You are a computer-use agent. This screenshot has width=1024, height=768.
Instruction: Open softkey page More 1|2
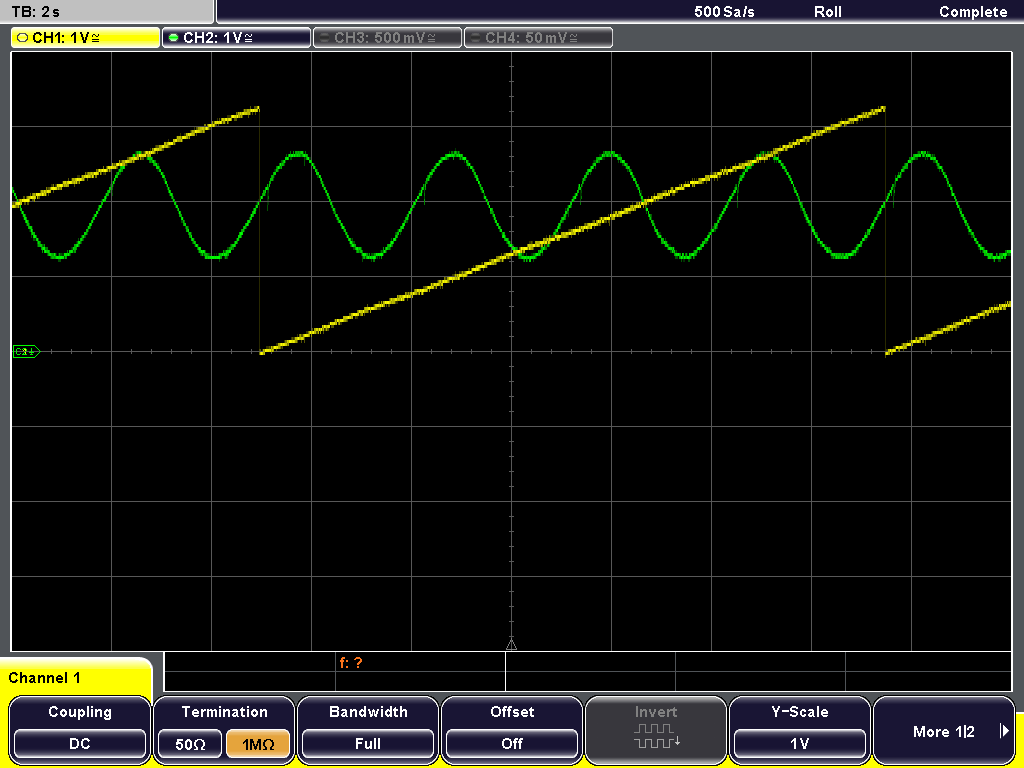pyautogui.click(x=944, y=731)
